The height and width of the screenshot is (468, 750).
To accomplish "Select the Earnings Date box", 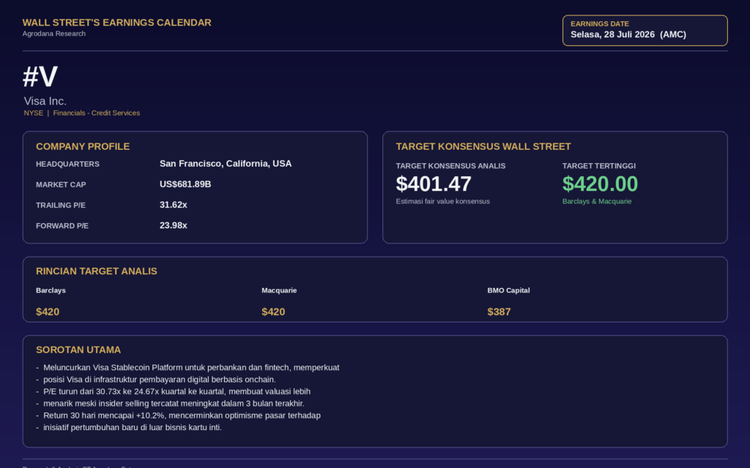I will click(645, 31).
